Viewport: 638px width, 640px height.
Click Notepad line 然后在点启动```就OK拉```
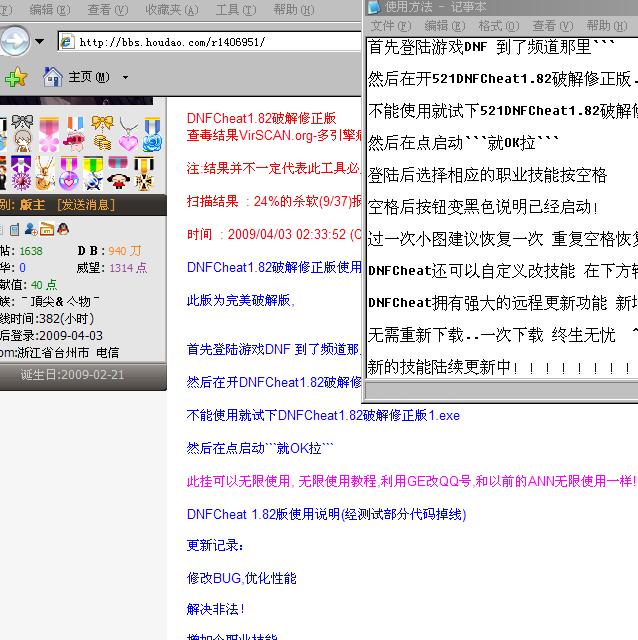tap(463, 143)
